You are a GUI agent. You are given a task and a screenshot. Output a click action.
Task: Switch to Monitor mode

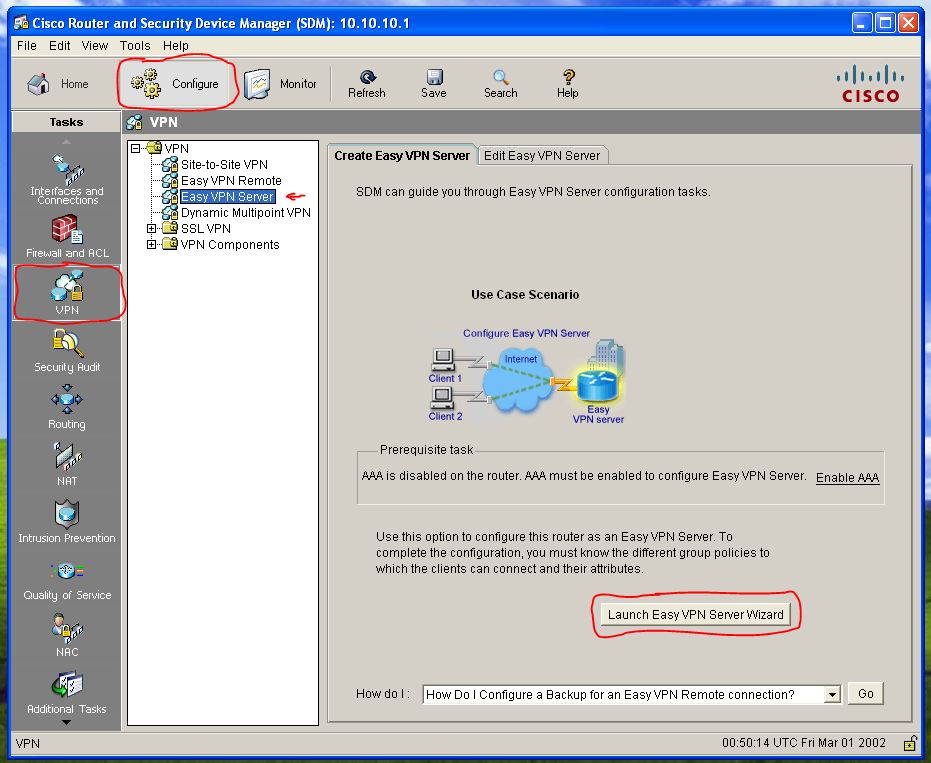(x=280, y=84)
